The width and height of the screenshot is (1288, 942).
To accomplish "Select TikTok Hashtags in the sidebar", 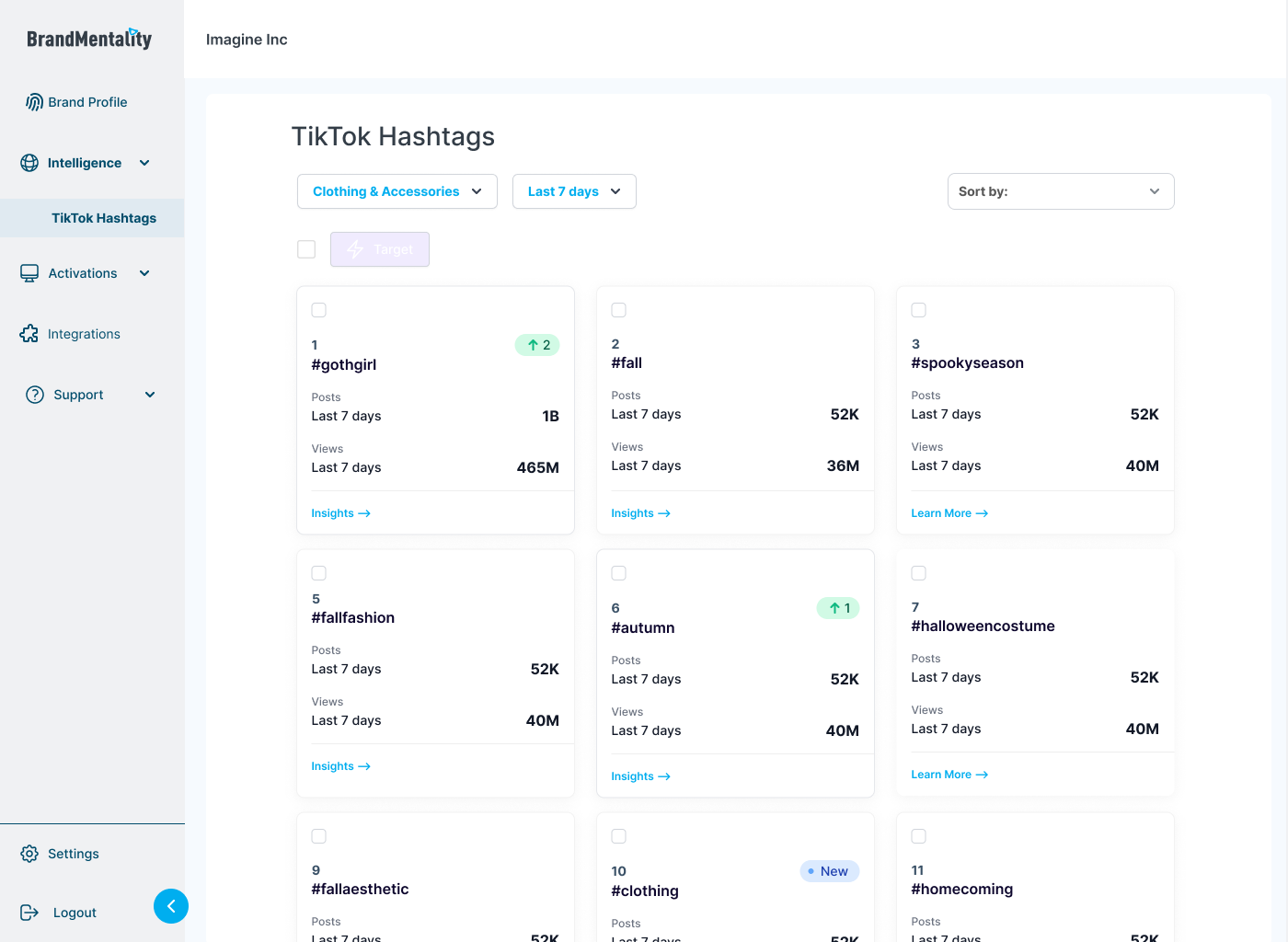I will (x=103, y=218).
